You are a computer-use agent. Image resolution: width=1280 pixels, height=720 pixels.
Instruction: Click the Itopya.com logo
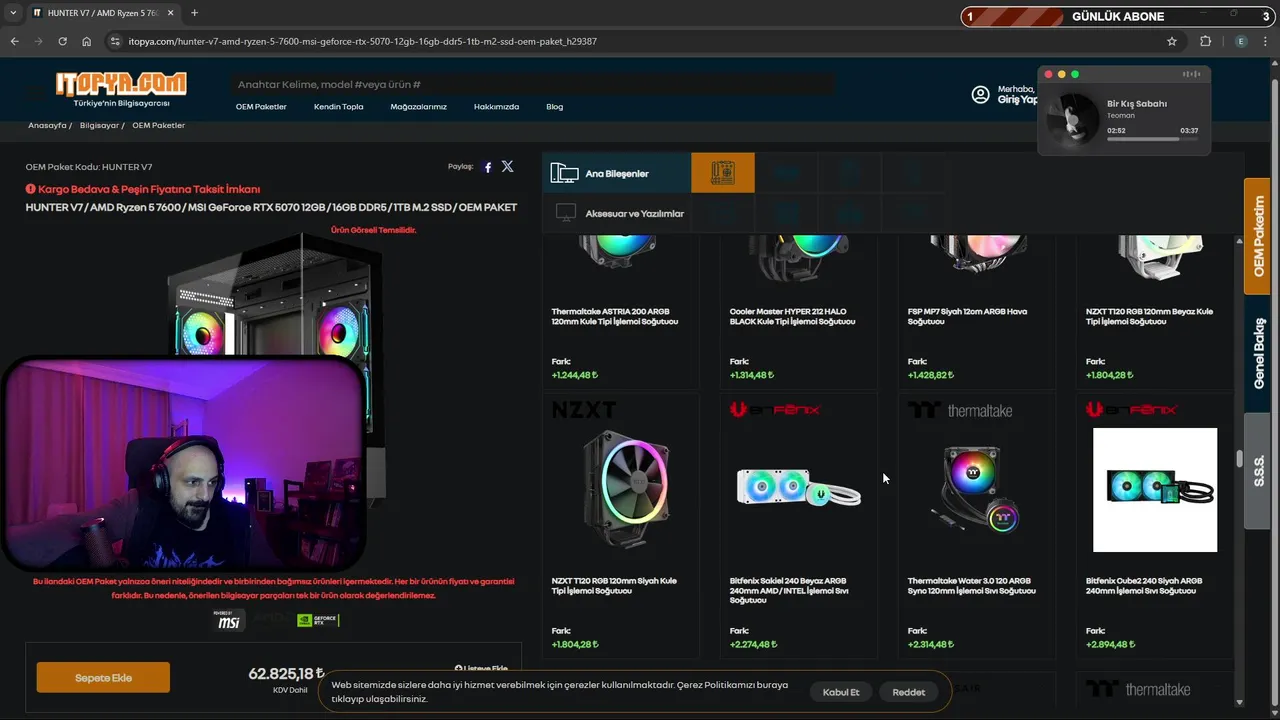120,88
